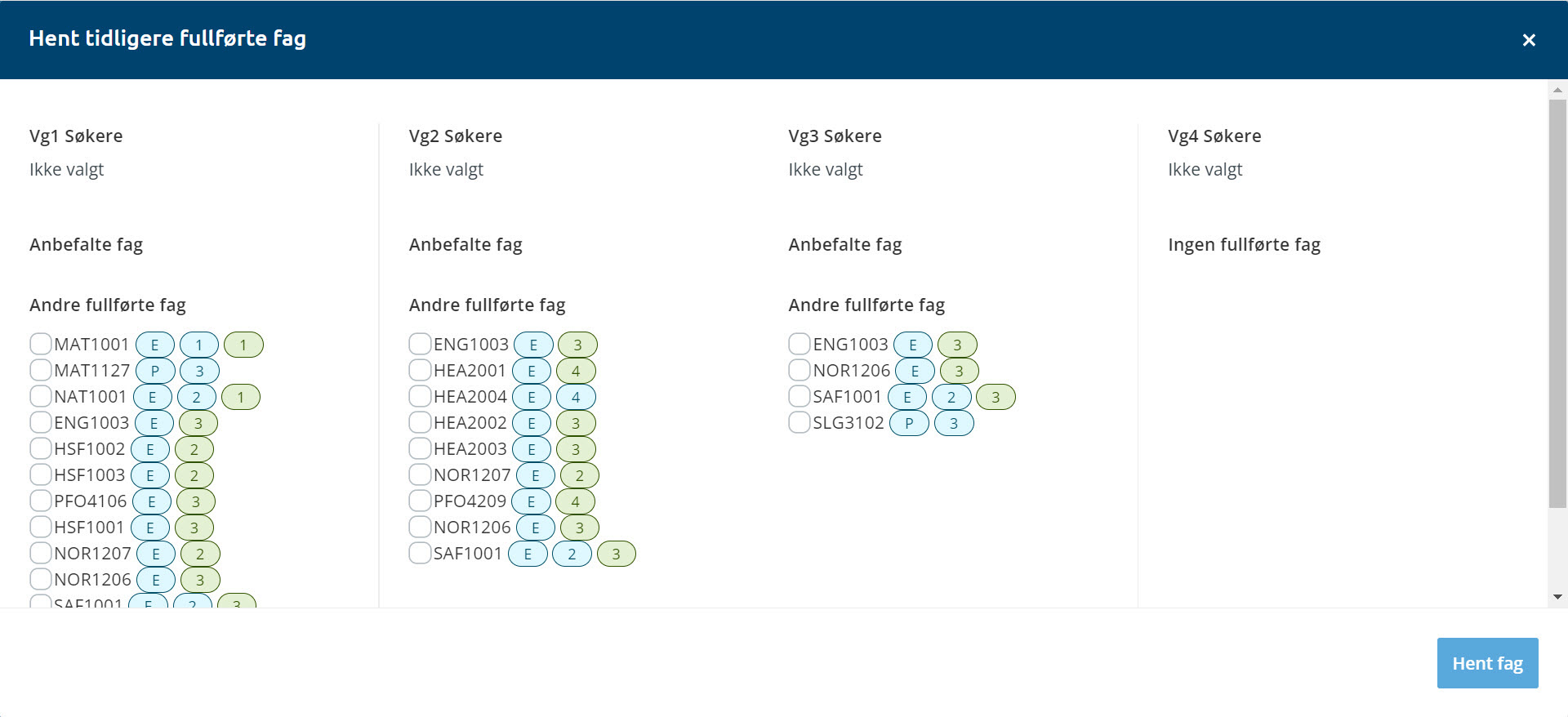Enable the NAT1001 subject checkbox
The image size is (1568, 717).
pos(41,396)
